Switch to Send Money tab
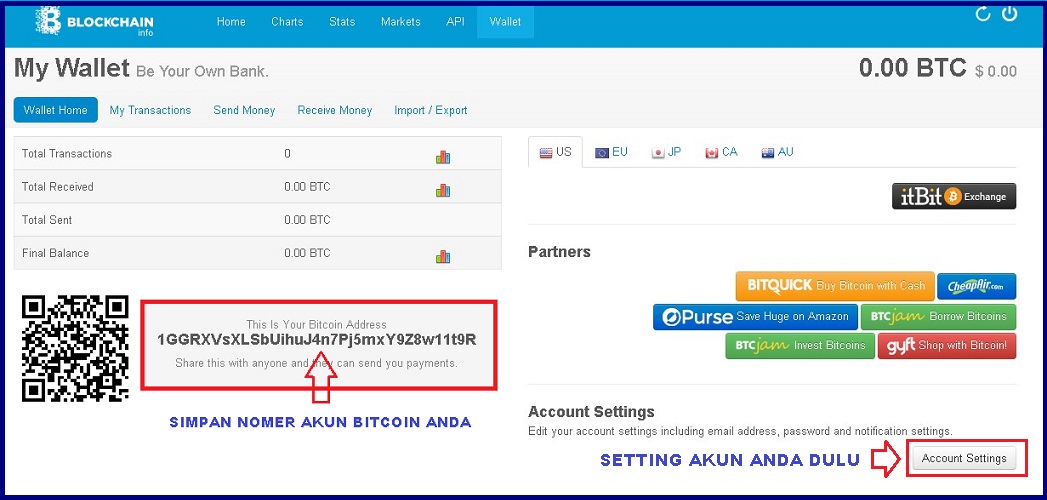This screenshot has height=500, width=1047. [x=244, y=110]
